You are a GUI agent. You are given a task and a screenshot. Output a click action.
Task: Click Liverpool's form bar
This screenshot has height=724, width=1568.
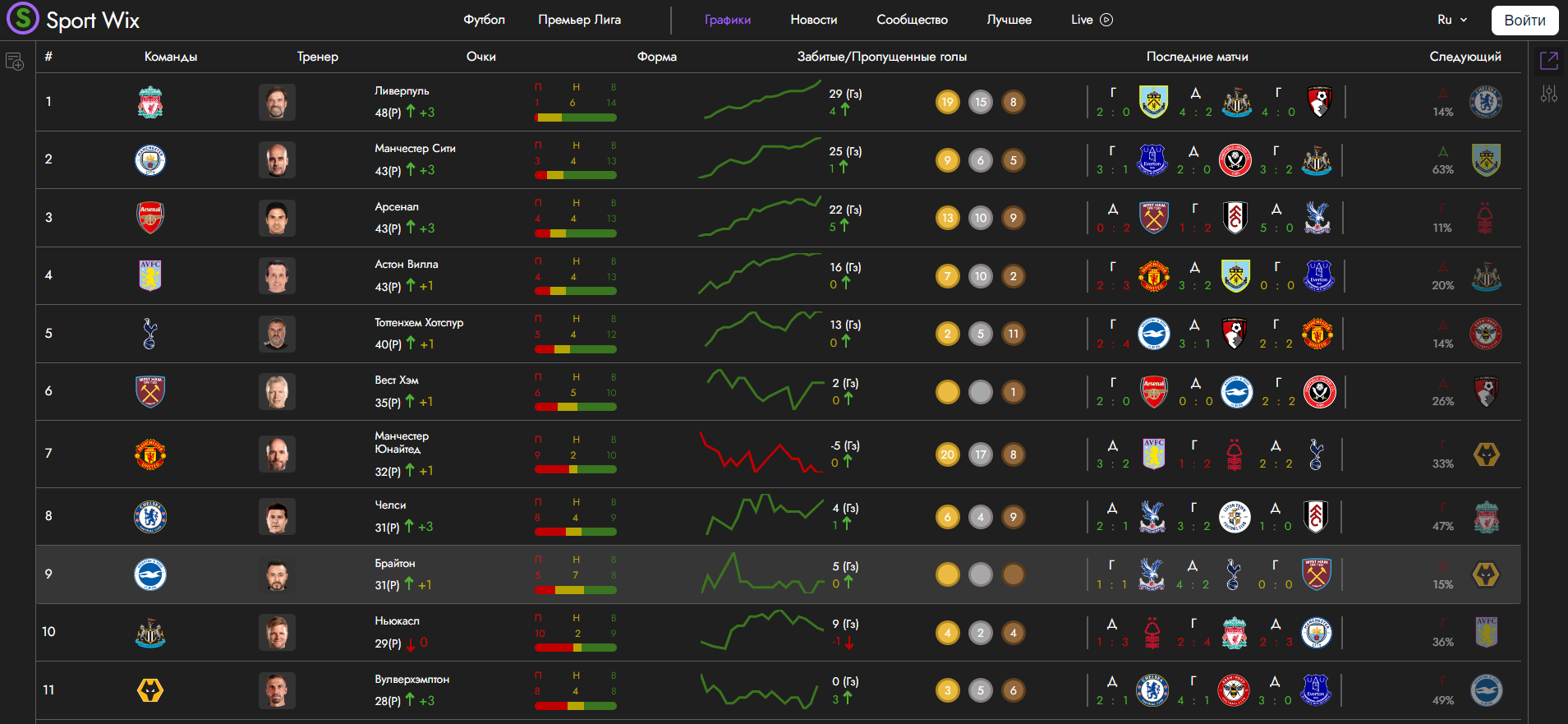pos(576,118)
